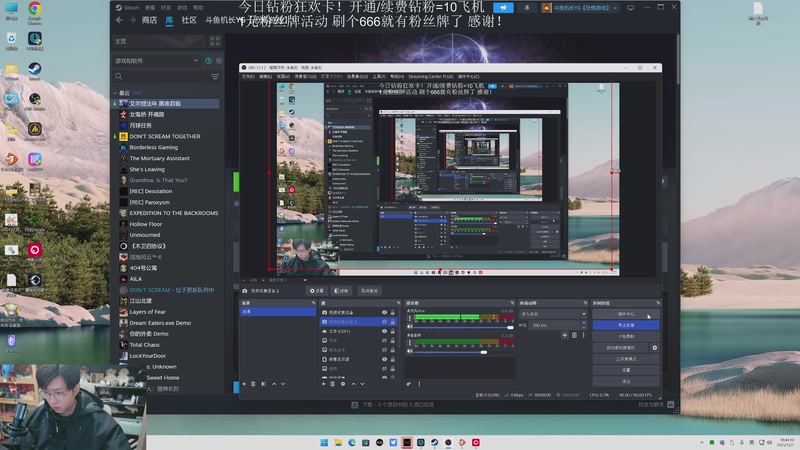The height and width of the screenshot is (450, 800).
Task: Click Steam forward navigation arrow
Action: pos(132,20)
